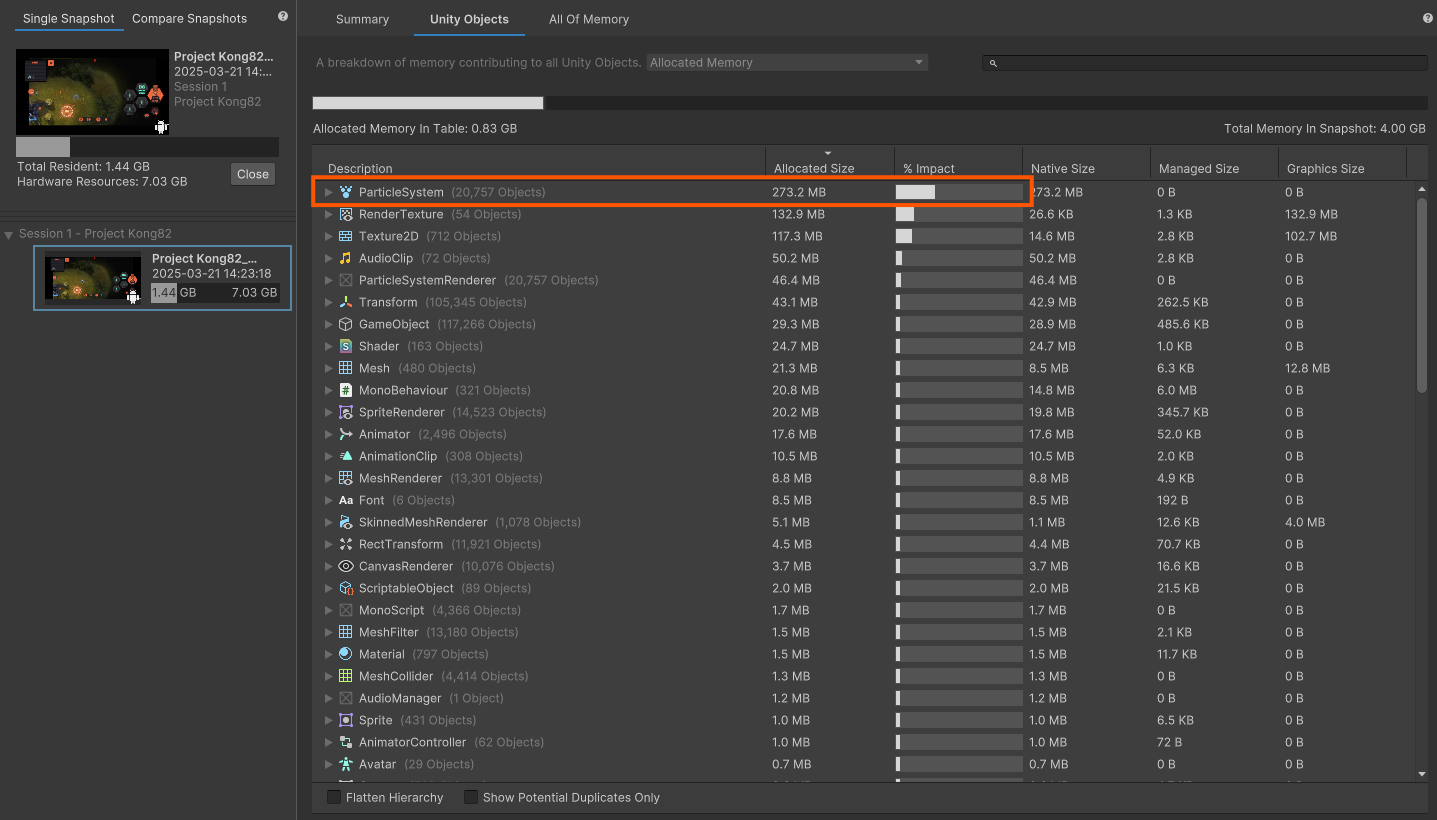Expand the Texture2D row
Image resolution: width=1437 pixels, height=820 pixels.
[x=328, y=236]
